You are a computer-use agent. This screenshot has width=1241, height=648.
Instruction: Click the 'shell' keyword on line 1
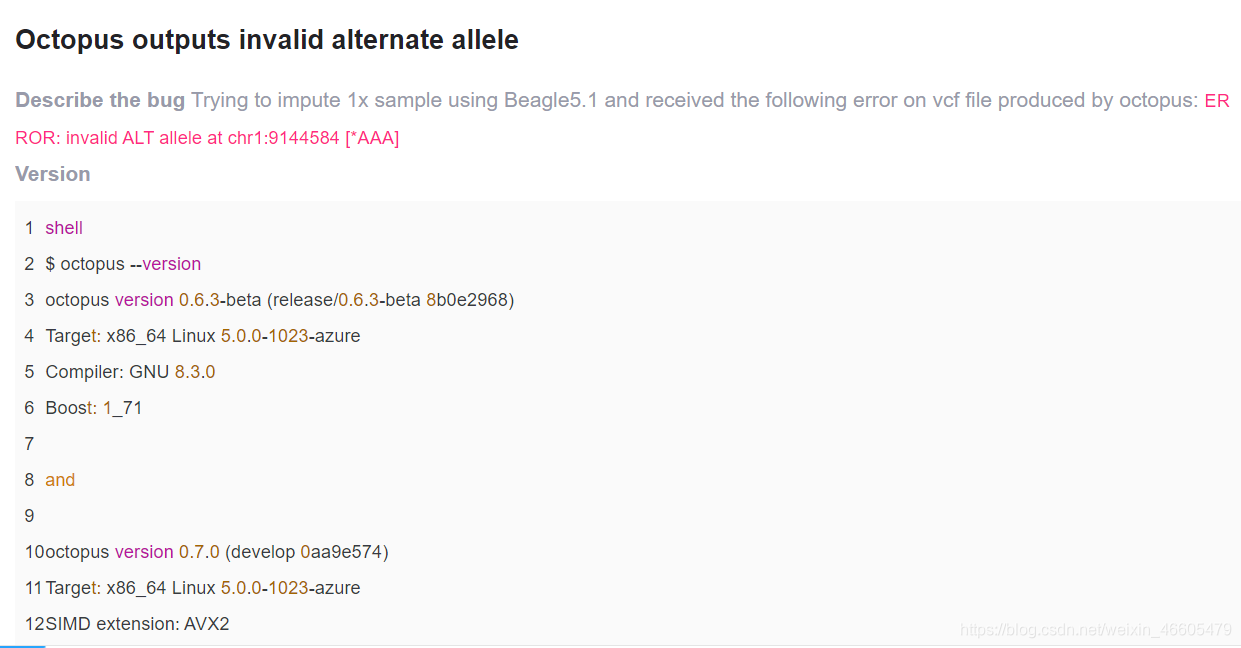coord(64,228)
